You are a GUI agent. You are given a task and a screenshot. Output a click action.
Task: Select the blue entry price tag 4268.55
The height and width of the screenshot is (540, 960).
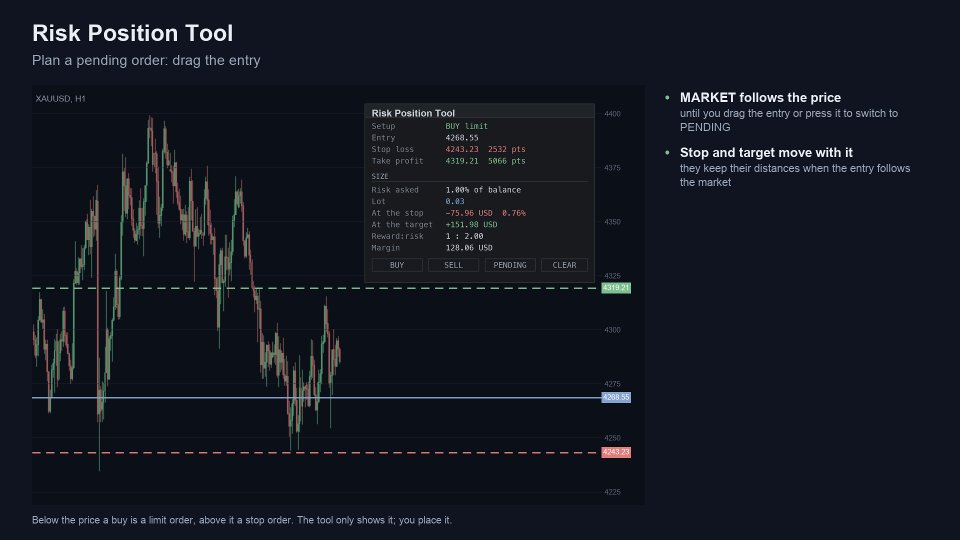[616, 397]
